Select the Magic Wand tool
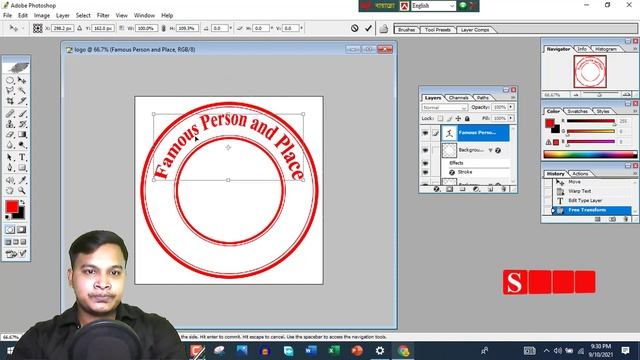The image size is (640, 360). pos(22,90)
